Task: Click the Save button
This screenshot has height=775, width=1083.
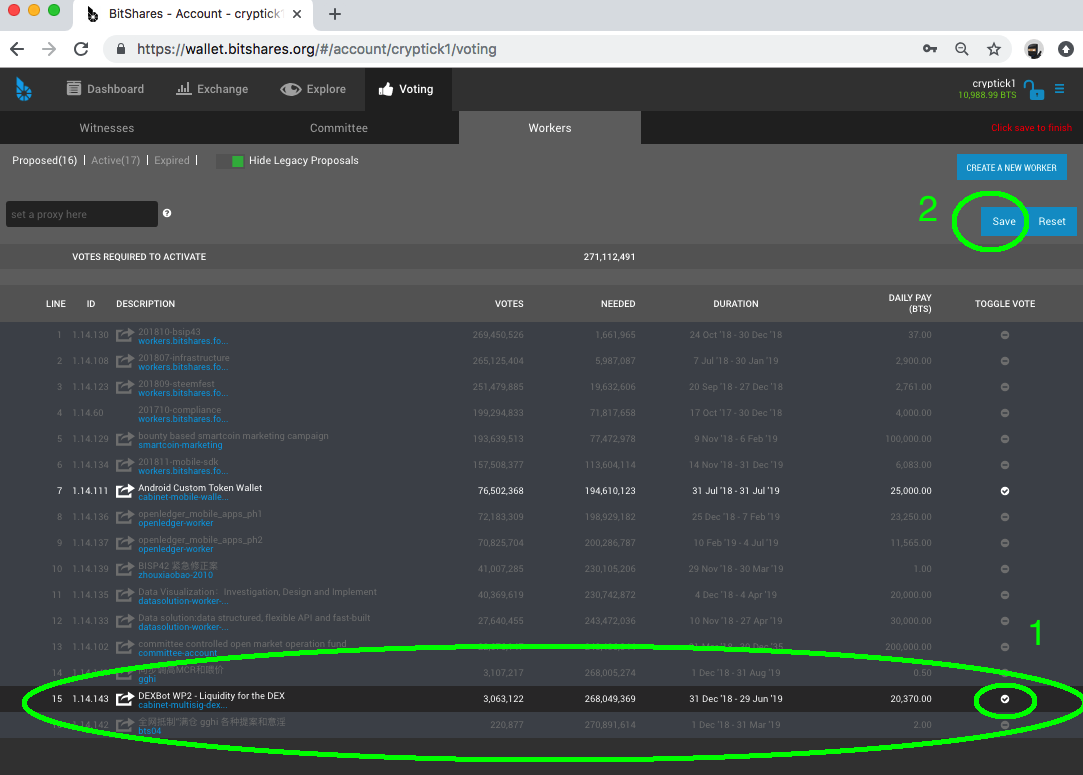Action: coord(1004,221)
